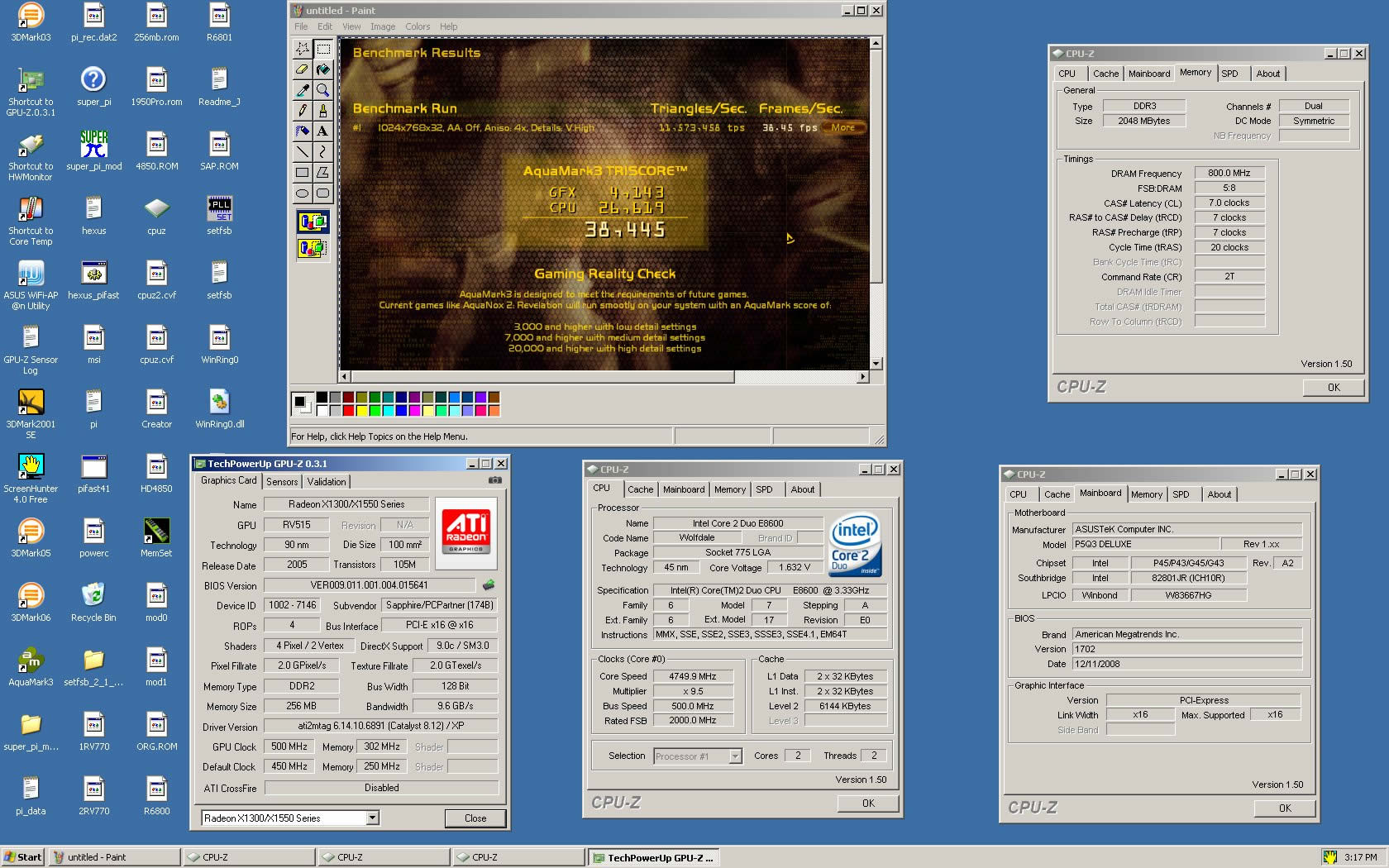Screen dimensions: 1389x868
Task: Click OK in the CPU-Z memory timings window
Action: click(1334, 387)
